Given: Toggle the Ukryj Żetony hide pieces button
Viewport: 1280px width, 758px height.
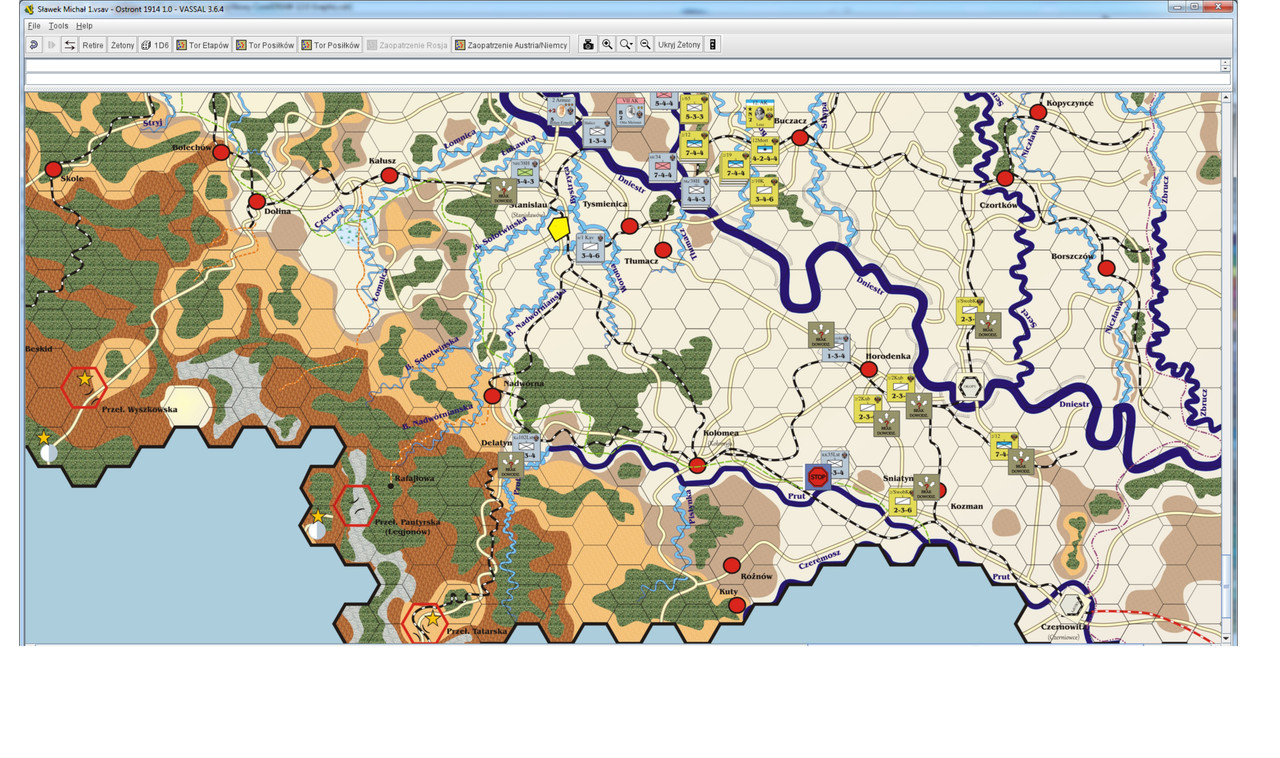Looking at the screenshot, I should click(679, 45).
